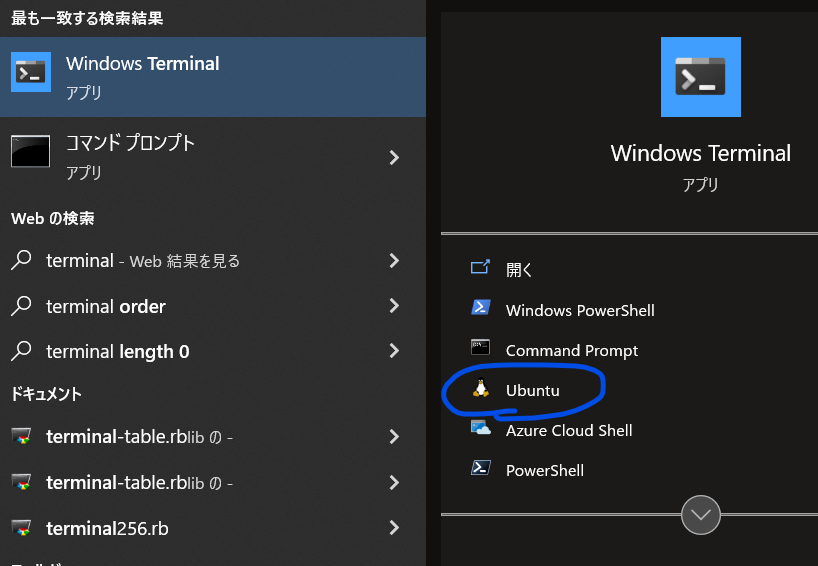This screenshot has height=566, width=818.
Task: Click the Windows Terminal icon in best match
Action: [30, 72]
